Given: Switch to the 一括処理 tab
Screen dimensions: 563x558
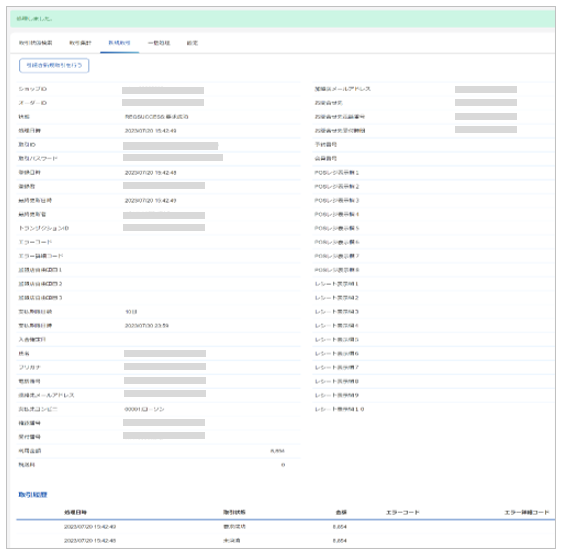Looking at the screenshot, I should (159, 43).
